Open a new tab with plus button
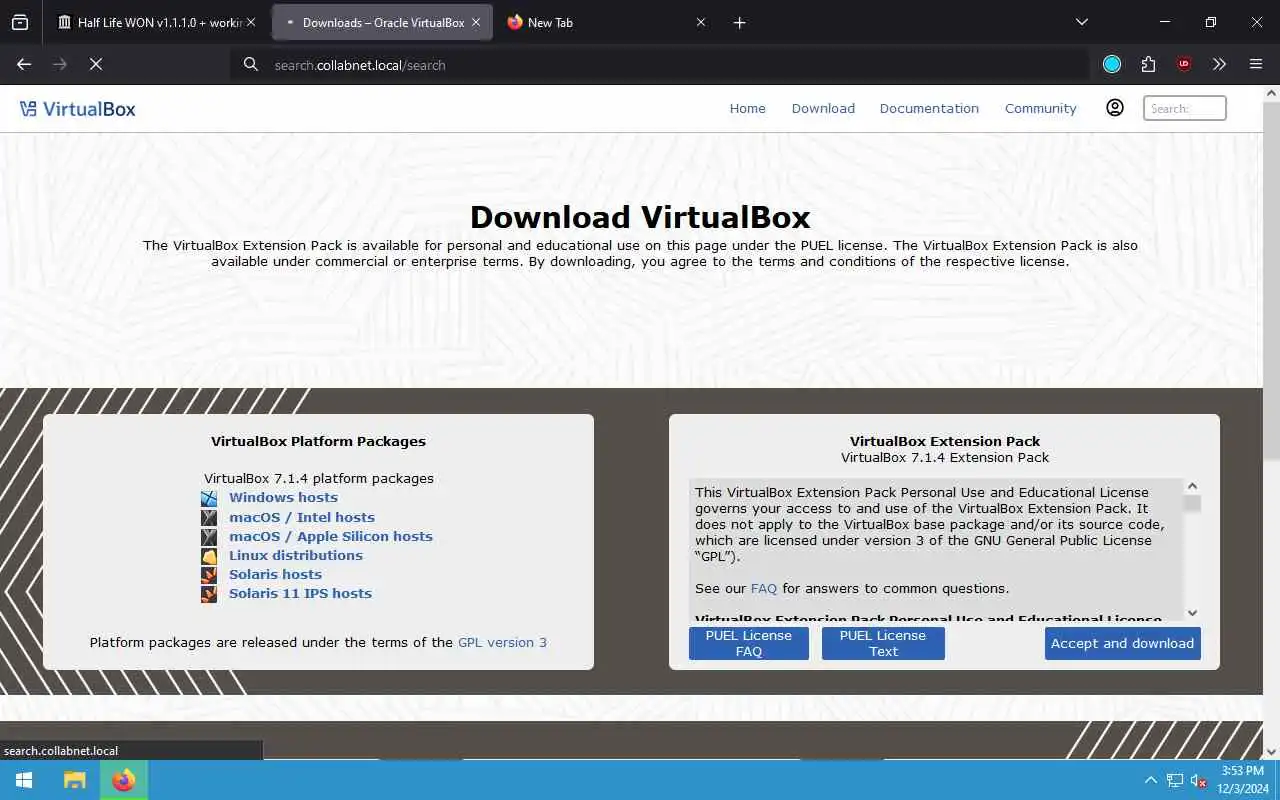Image resolution: width=1280 pixels, height=800 pixels. [739, 22]
